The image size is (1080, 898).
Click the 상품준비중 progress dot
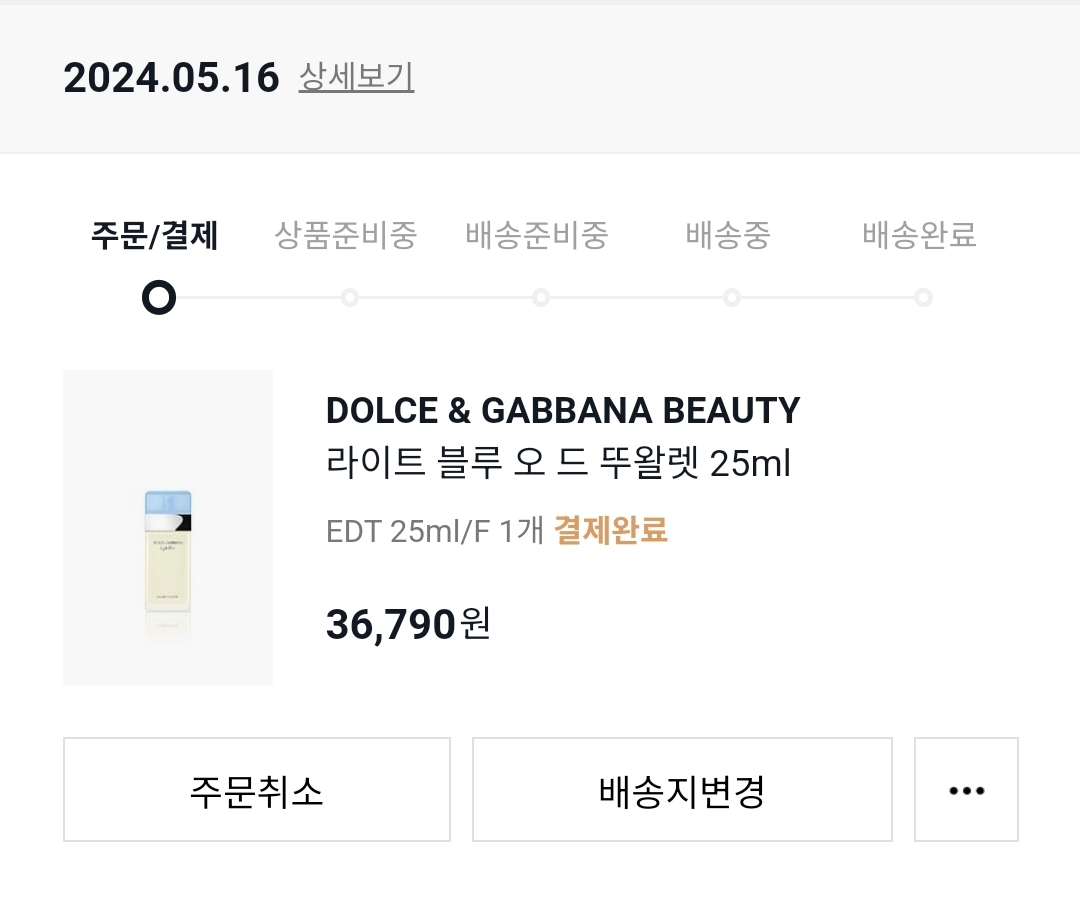pyautogui.click(x=350, y=297)
